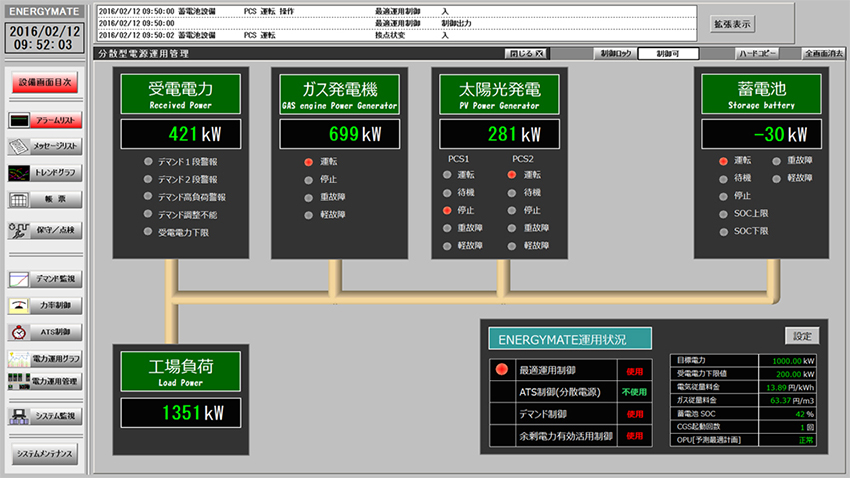850x478 pixels.
Task: Click the PCS2 軽故障 status lamp
Action: point(511,246)
